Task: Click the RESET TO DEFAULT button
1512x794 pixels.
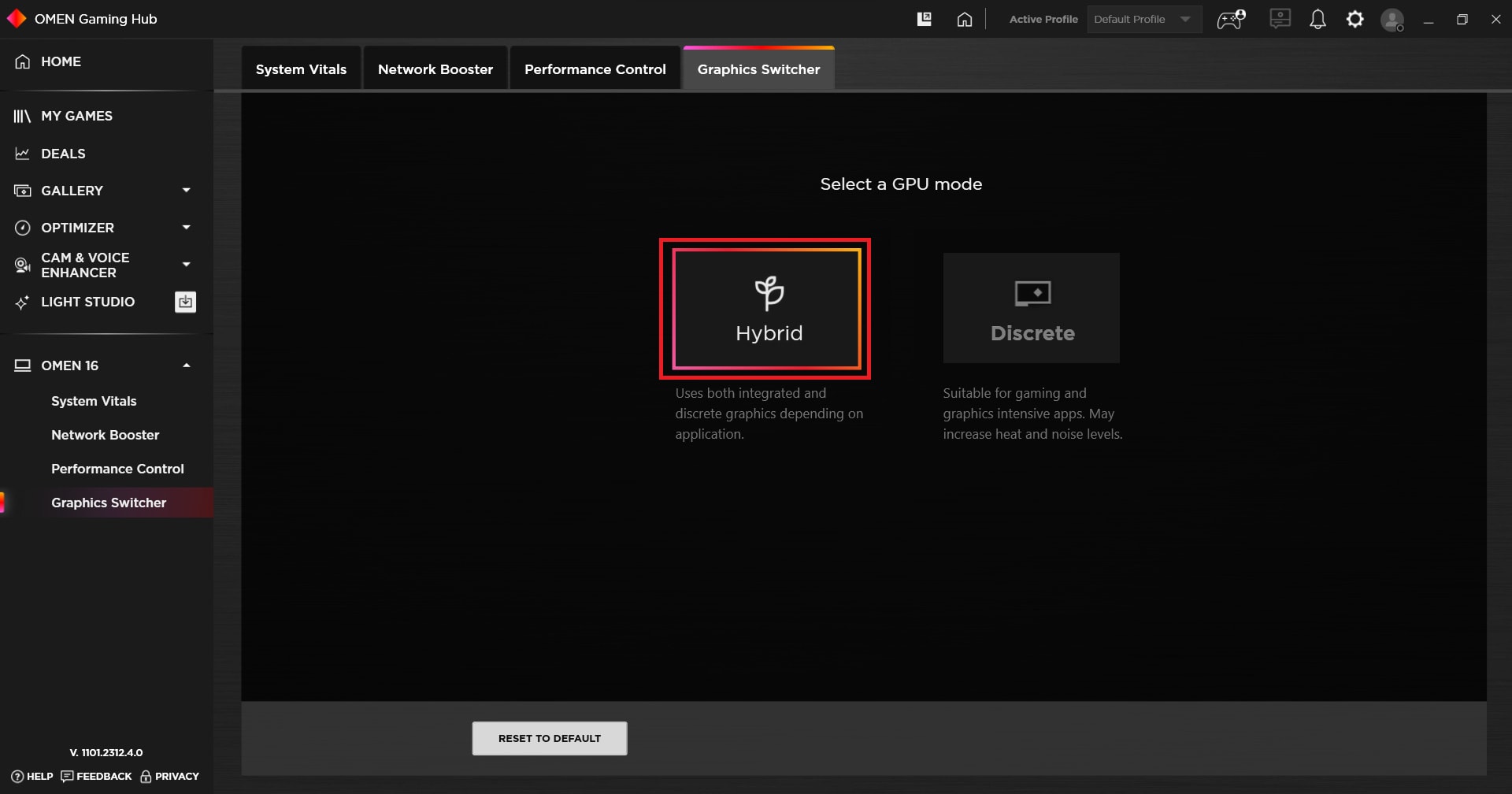Action: pos(550,738)
